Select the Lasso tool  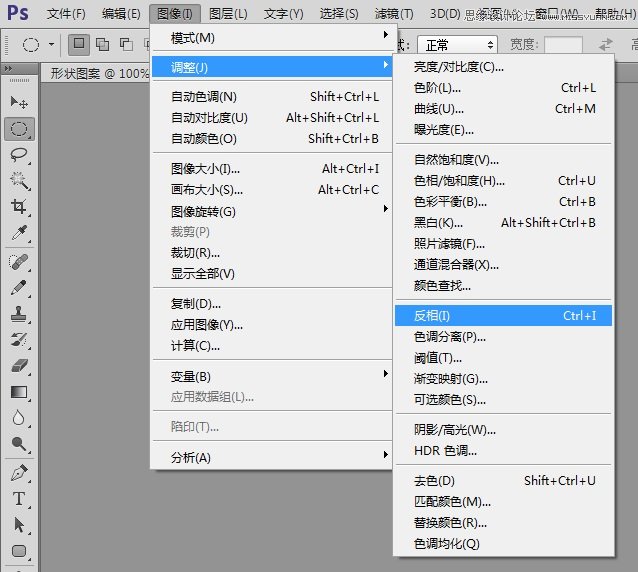pyautogui.click(x=19, y=155)
